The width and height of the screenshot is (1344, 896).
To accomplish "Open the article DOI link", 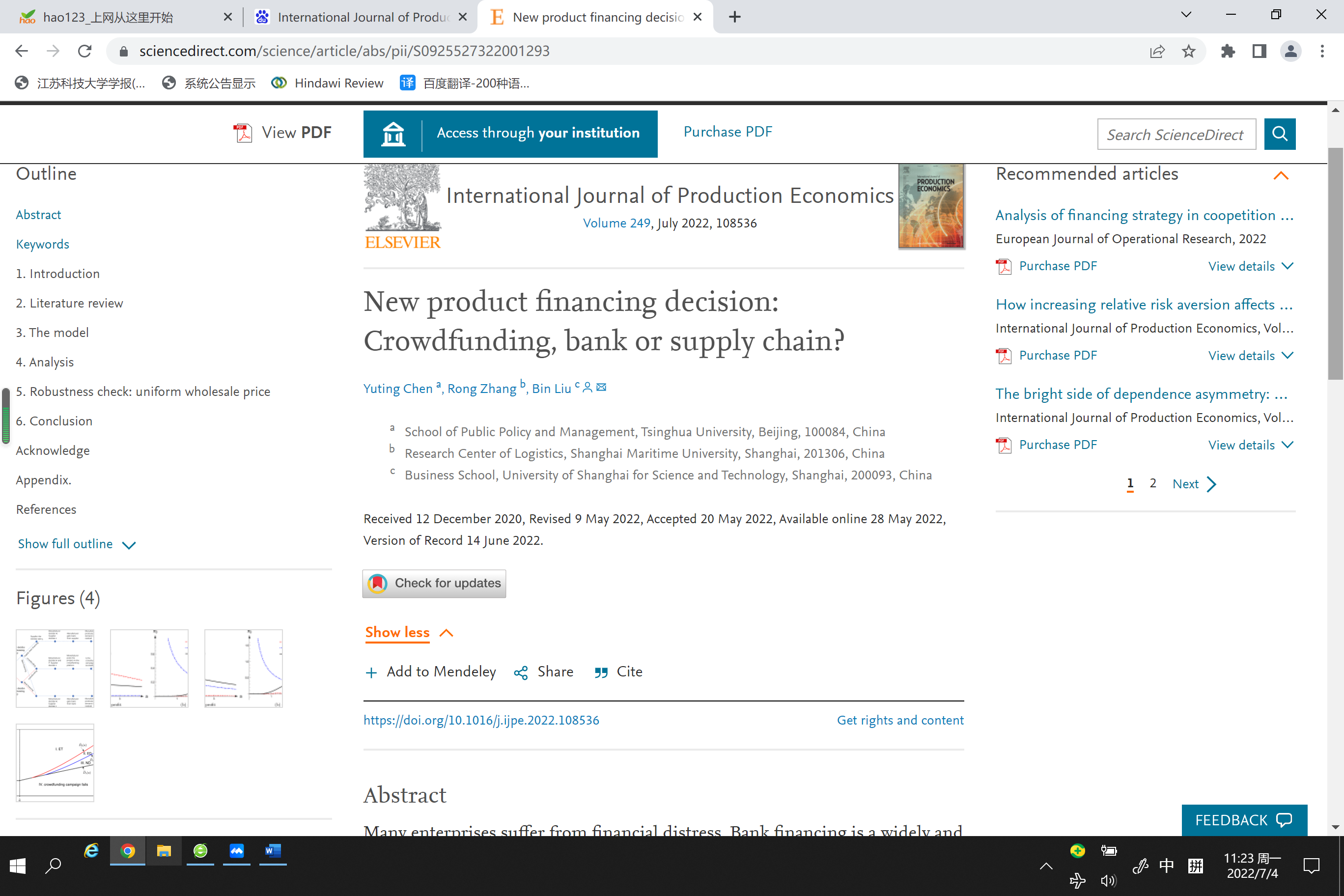I will coord(481,720).
